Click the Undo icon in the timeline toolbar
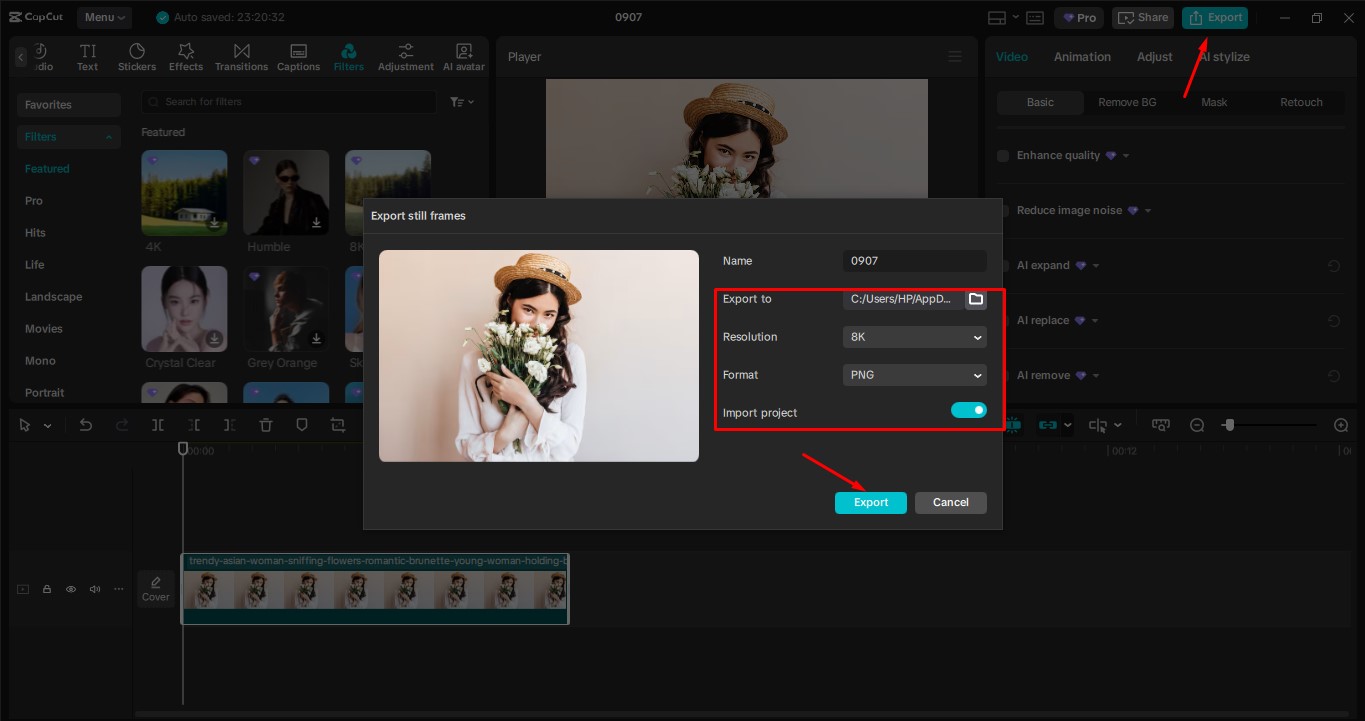Viewport: 1365px width, 721px height. (85, 424)
